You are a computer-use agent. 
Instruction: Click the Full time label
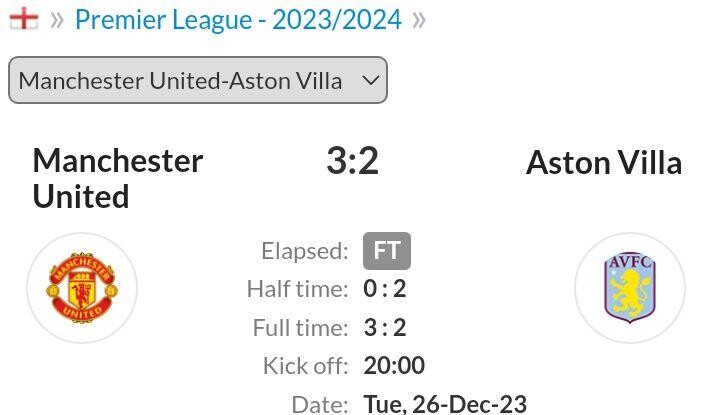click(x=300, y=328)
